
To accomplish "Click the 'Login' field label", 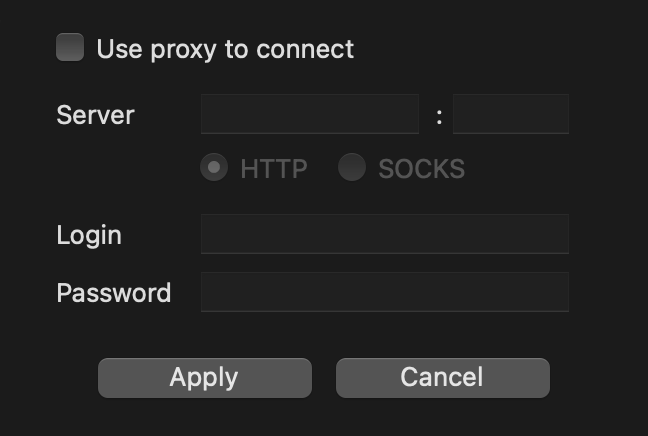I will [89, 235].
